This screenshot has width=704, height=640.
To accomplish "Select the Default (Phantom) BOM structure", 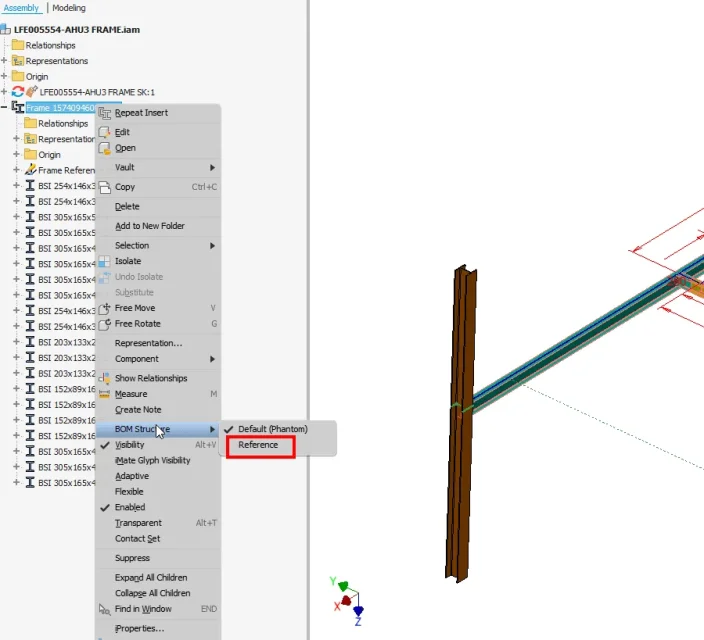I will pyautogui.click(x=273, y=429).
